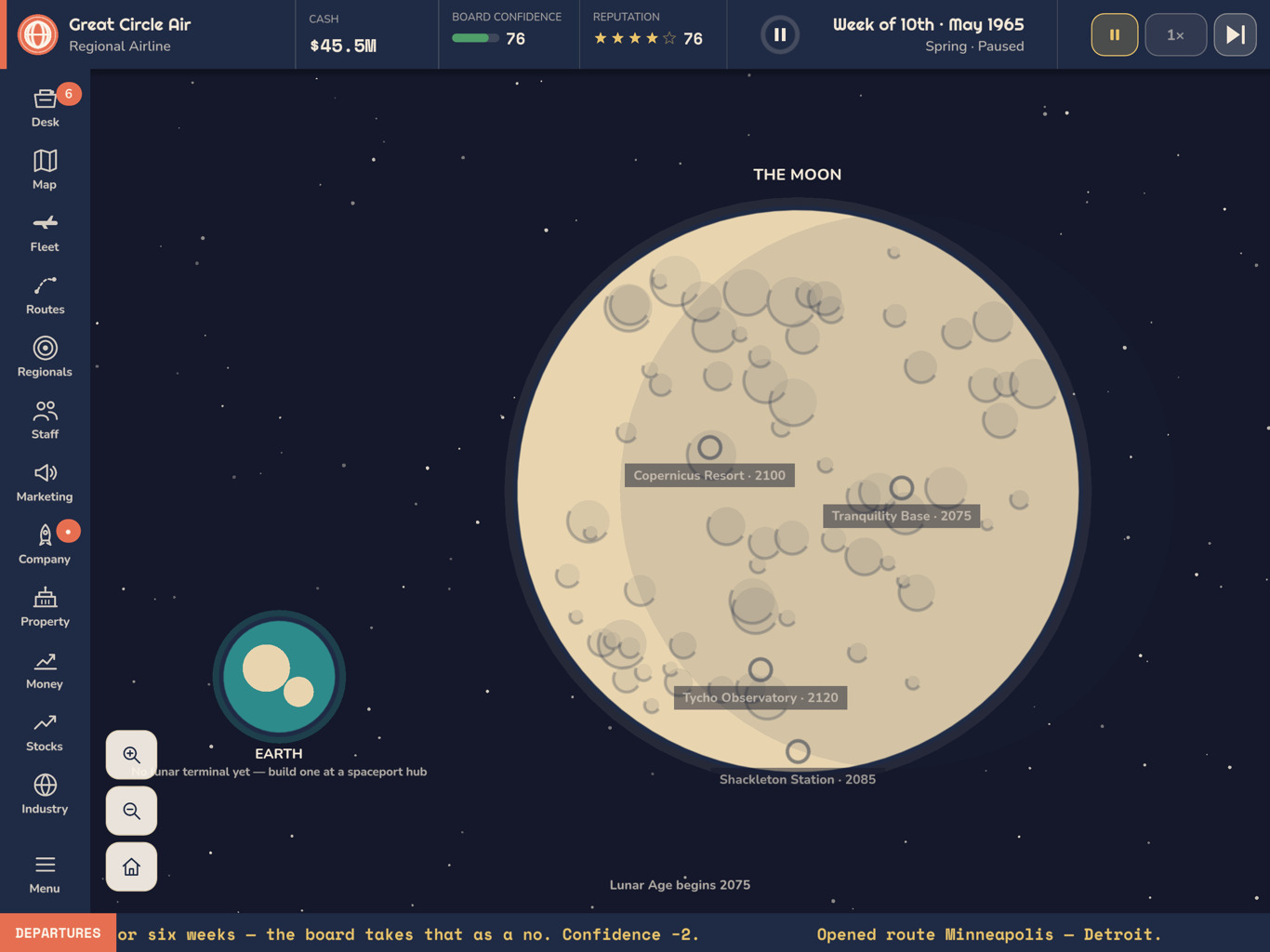
Task: Zoom out of the space map
Action: 131,811
